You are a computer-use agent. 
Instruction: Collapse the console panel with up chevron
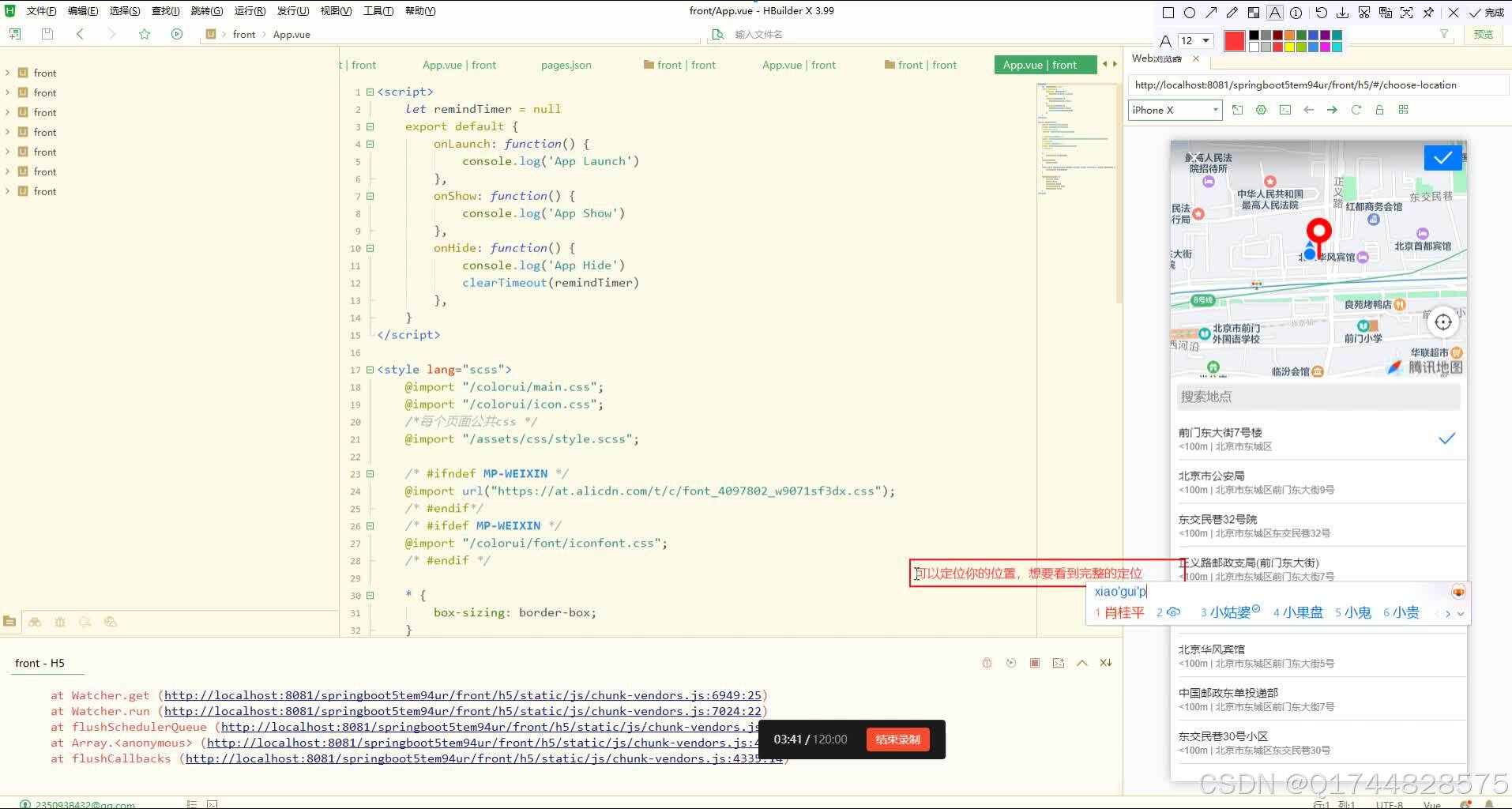click(x=1082, y=663)
